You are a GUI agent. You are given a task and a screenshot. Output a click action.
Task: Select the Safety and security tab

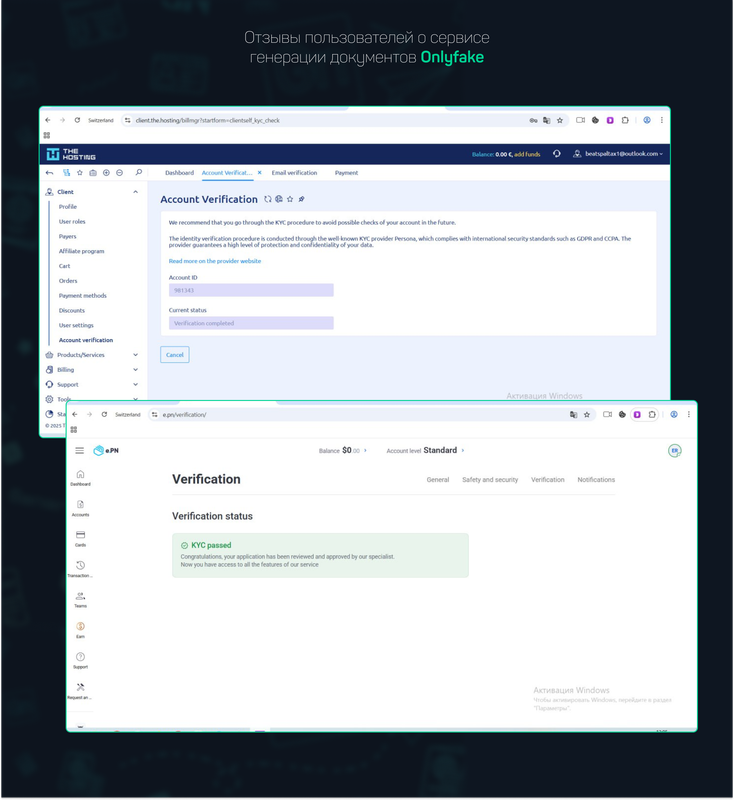(x=490, y=480)
